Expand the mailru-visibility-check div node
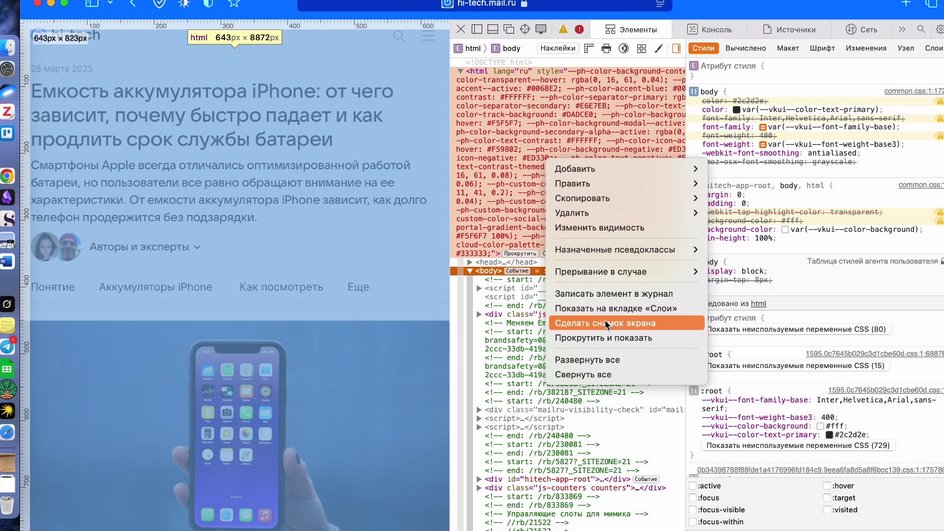944x531 pixels. pyautogui.click(x=479, y=410)
